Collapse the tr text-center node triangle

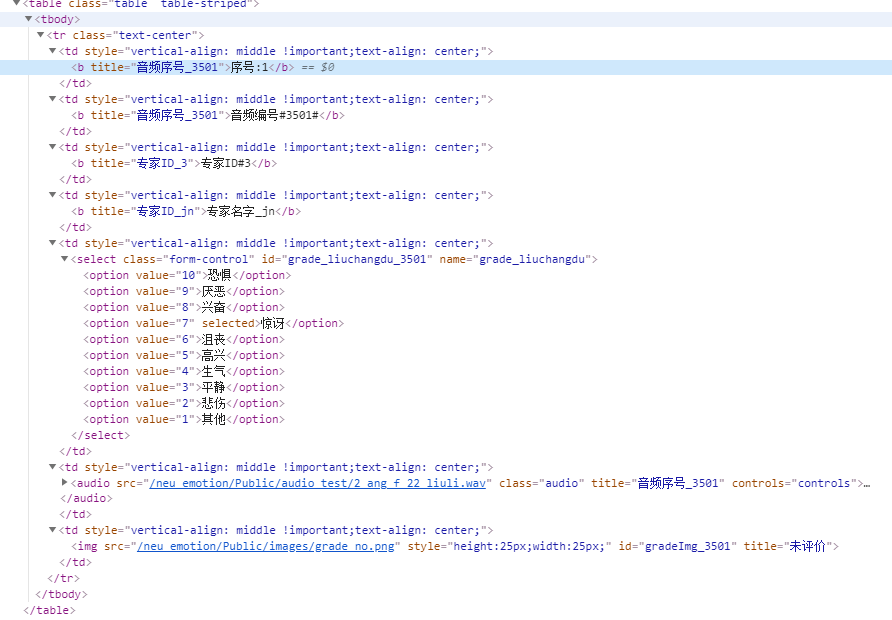click(40, 35)
